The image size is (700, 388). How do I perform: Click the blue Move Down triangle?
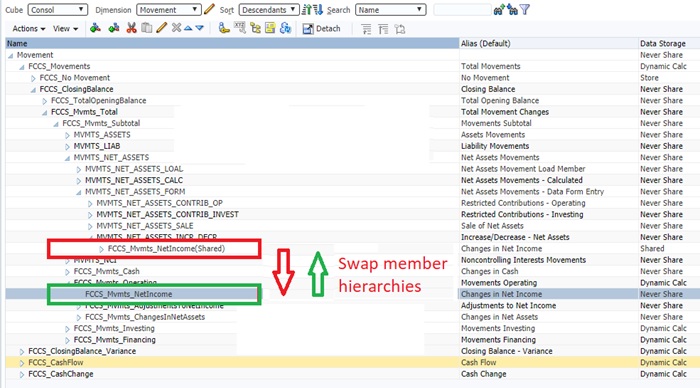(x=200, y=28)
